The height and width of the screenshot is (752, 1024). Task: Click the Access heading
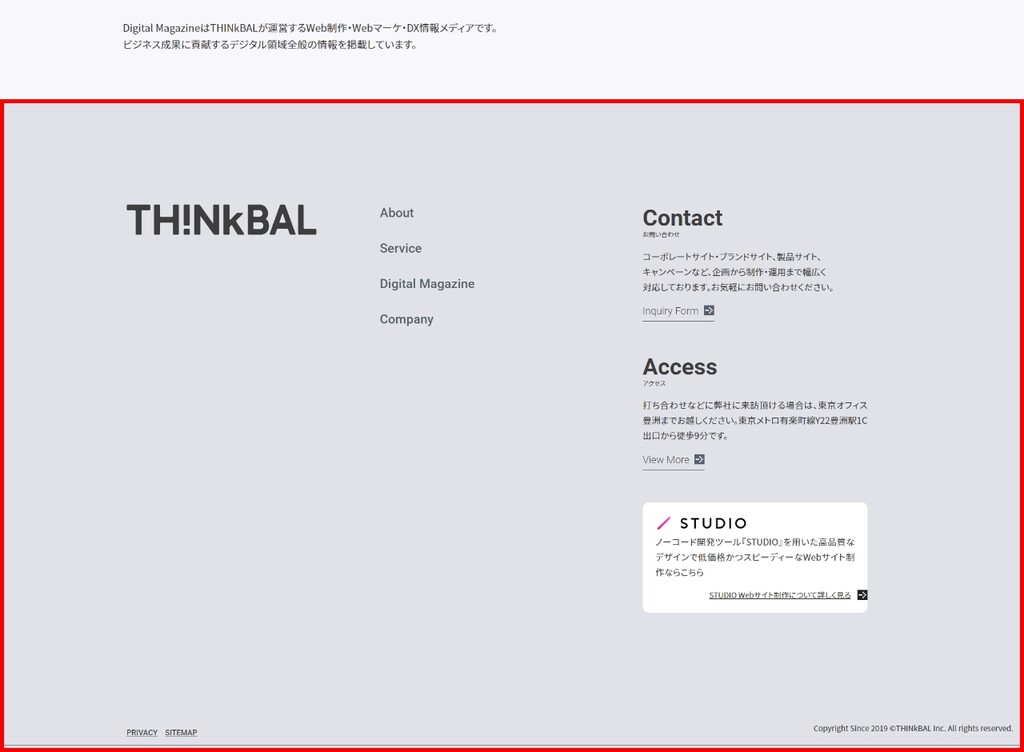[679, 367]
